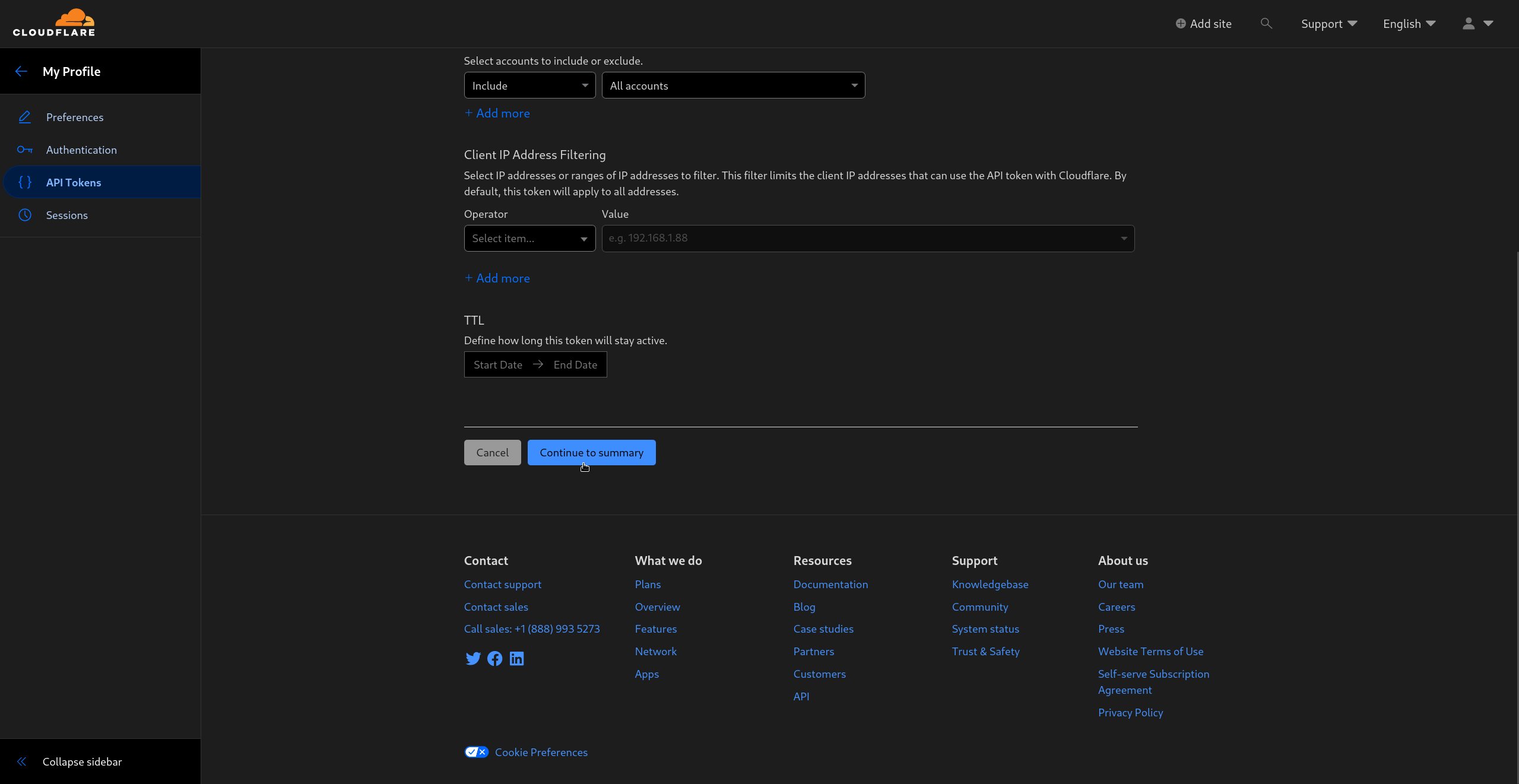Image resolution: width=1519 pixels, height=784 pixels.
Task: Click the Twitter icon in the footer
Action: click(472, 659)
